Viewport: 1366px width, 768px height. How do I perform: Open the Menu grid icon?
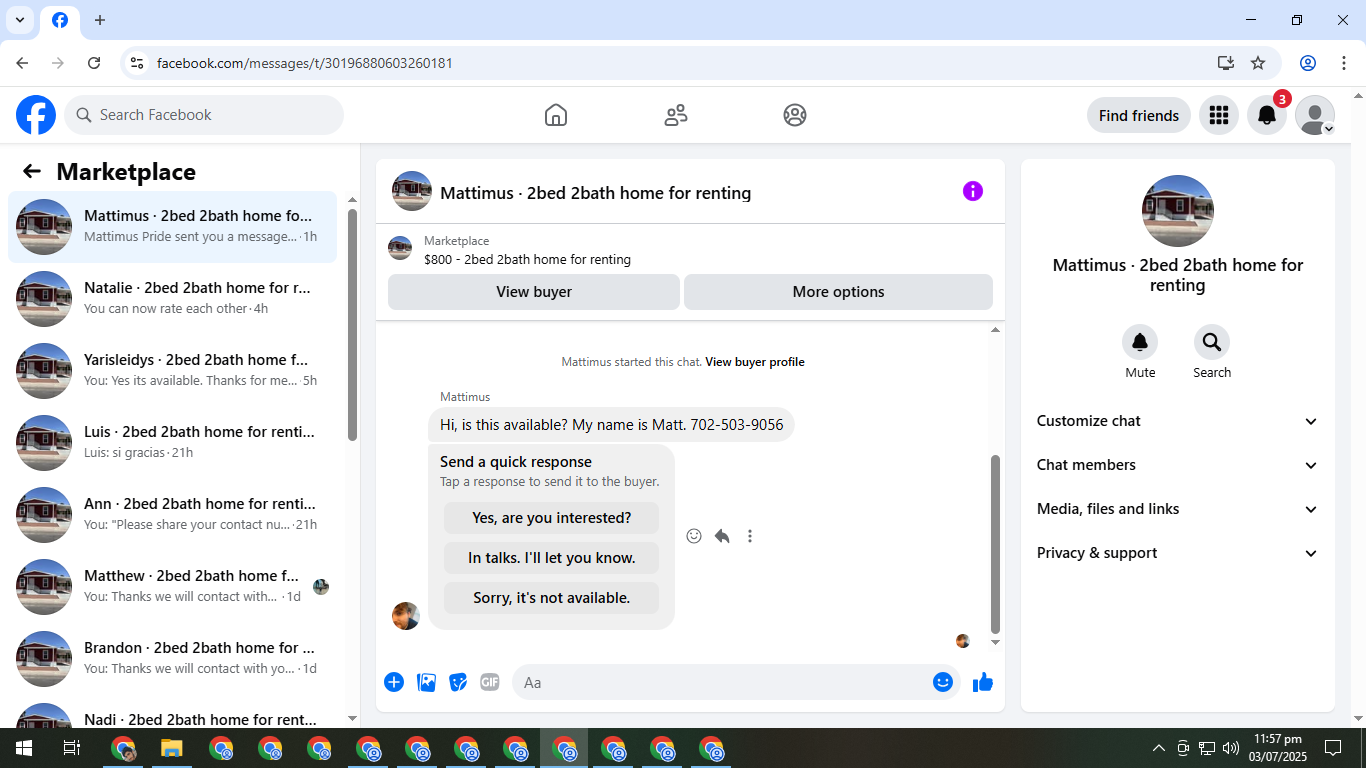click(1218, 115)
